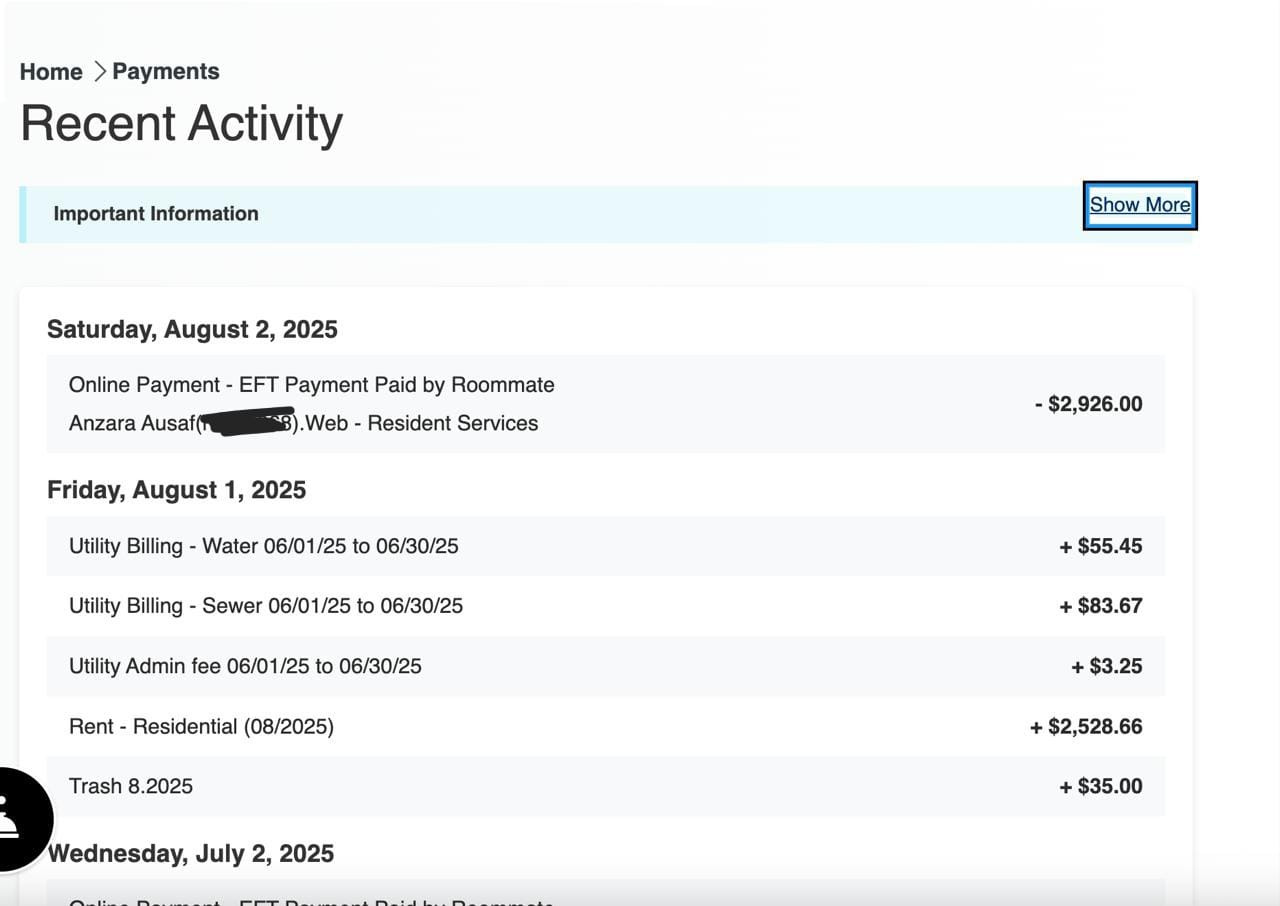The height and width of the screenshot is (906, 1280).
Task: Open the Rent - Residential (08/2025) charge
Action: 201,726
